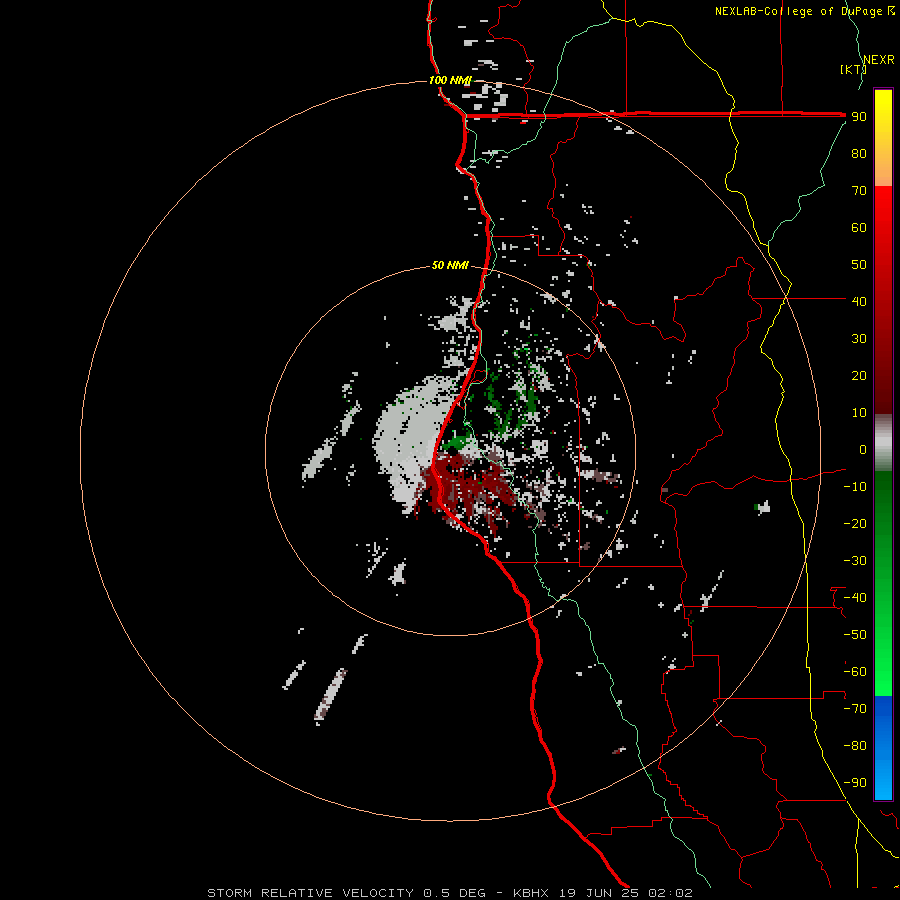Click the -60 value on color scale
Screen dimensions: 900x900
tap(855, 672)
